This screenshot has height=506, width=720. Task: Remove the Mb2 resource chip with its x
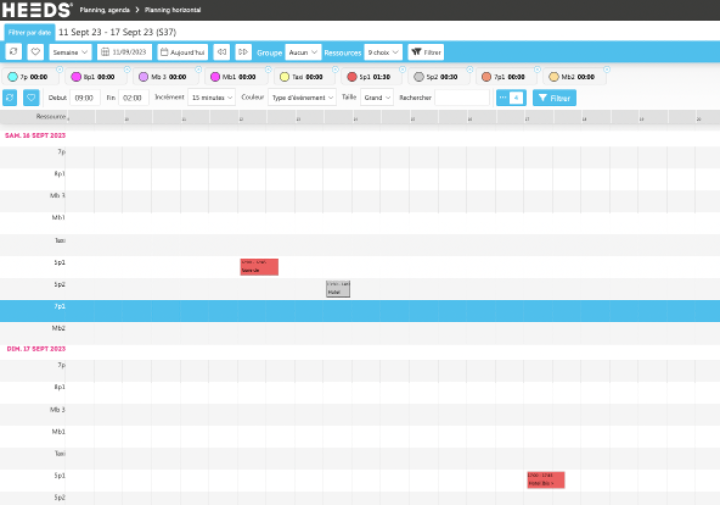pyautogui.click(x=607, y=69)
